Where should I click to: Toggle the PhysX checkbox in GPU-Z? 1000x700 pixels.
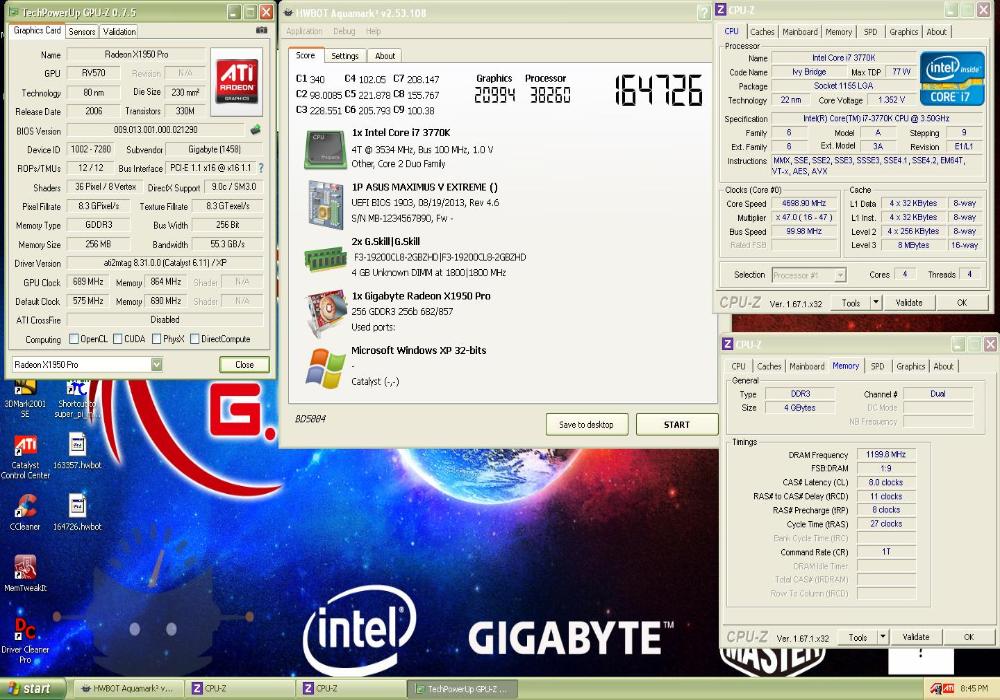click(x=156, y=339)
